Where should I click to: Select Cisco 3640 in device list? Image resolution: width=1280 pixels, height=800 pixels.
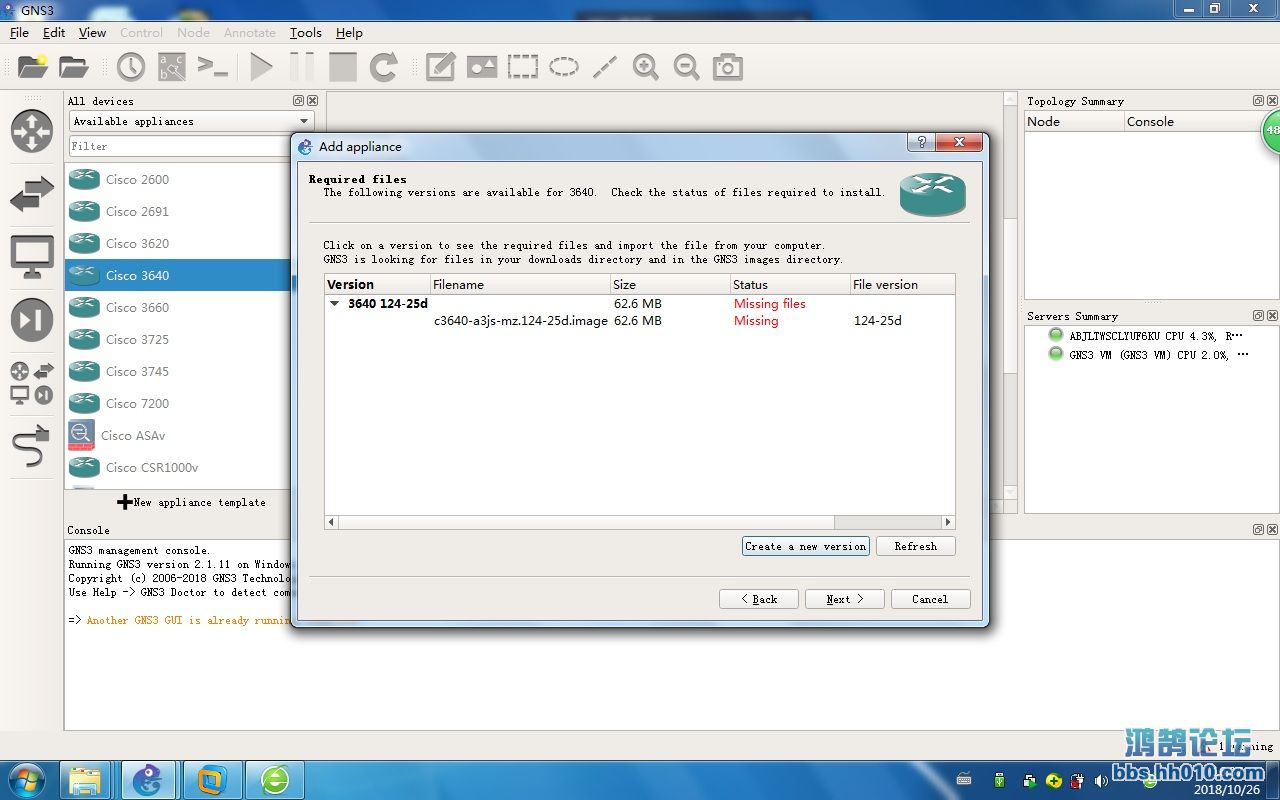click(x=178, y=276)
